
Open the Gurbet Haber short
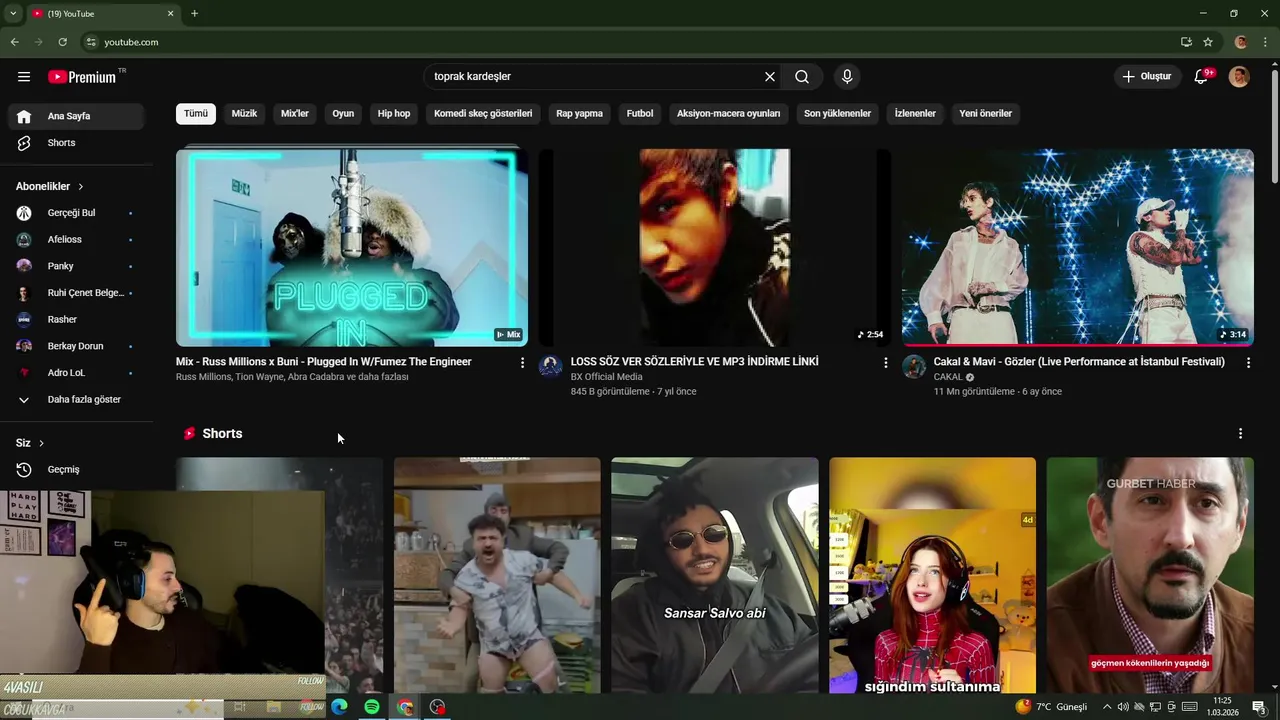pyautogui.click(x=1150, y=575)
